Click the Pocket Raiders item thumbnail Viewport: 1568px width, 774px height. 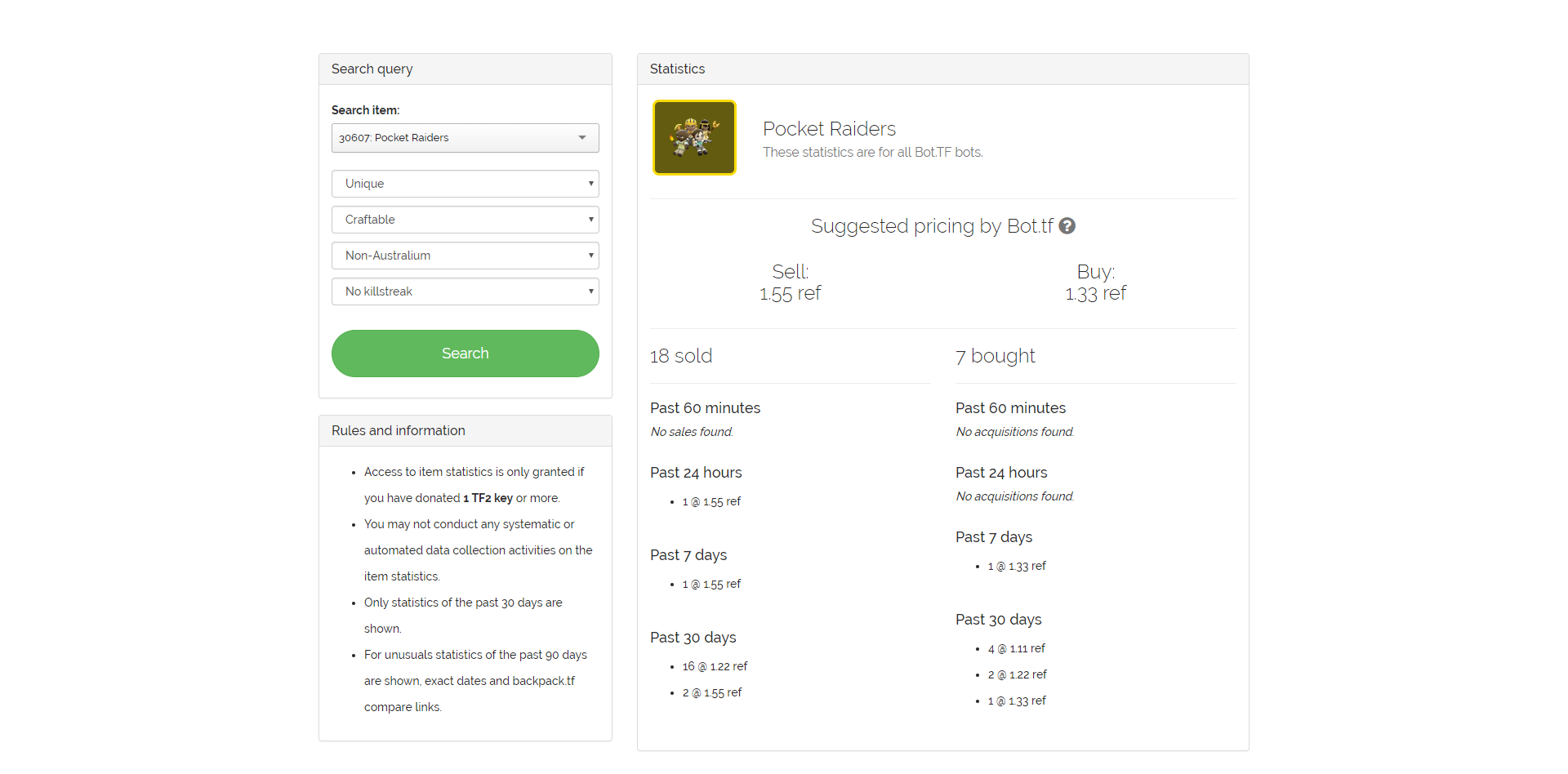(x=694, y=137)
